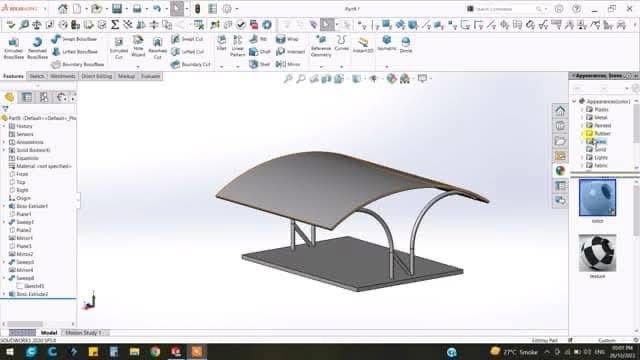Image resolution: width=640 pixels, height=360 pixels.
Task: Select the blue color appearance thumbnail
Action: click(597, 198)
